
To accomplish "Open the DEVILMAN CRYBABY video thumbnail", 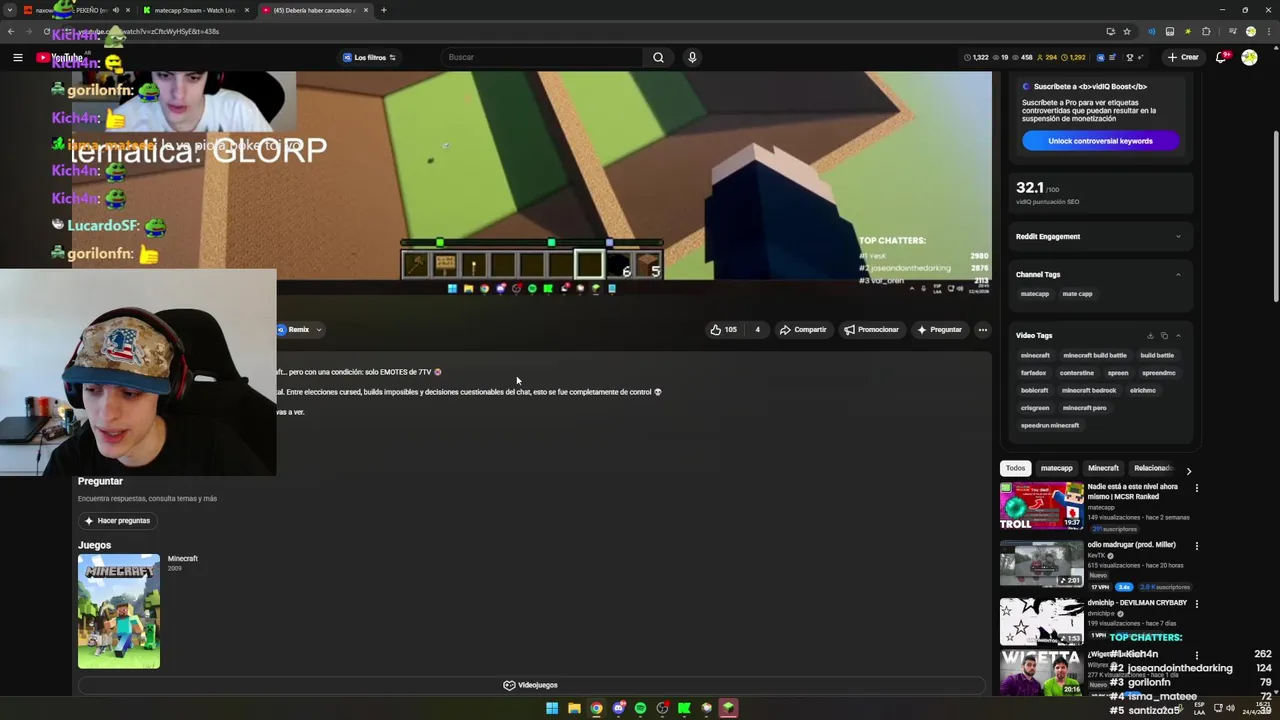I will coord(1041,622).
